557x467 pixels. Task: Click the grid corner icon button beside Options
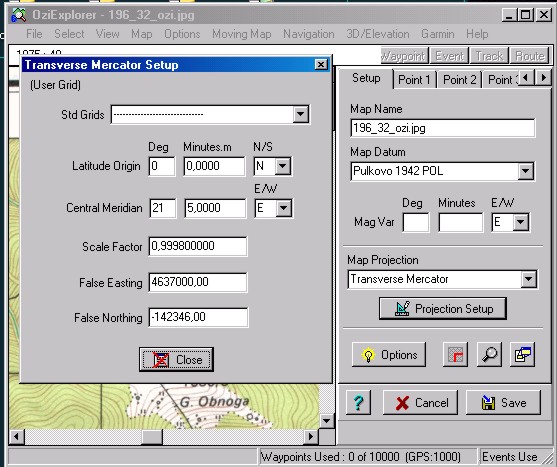coord(455,354)
